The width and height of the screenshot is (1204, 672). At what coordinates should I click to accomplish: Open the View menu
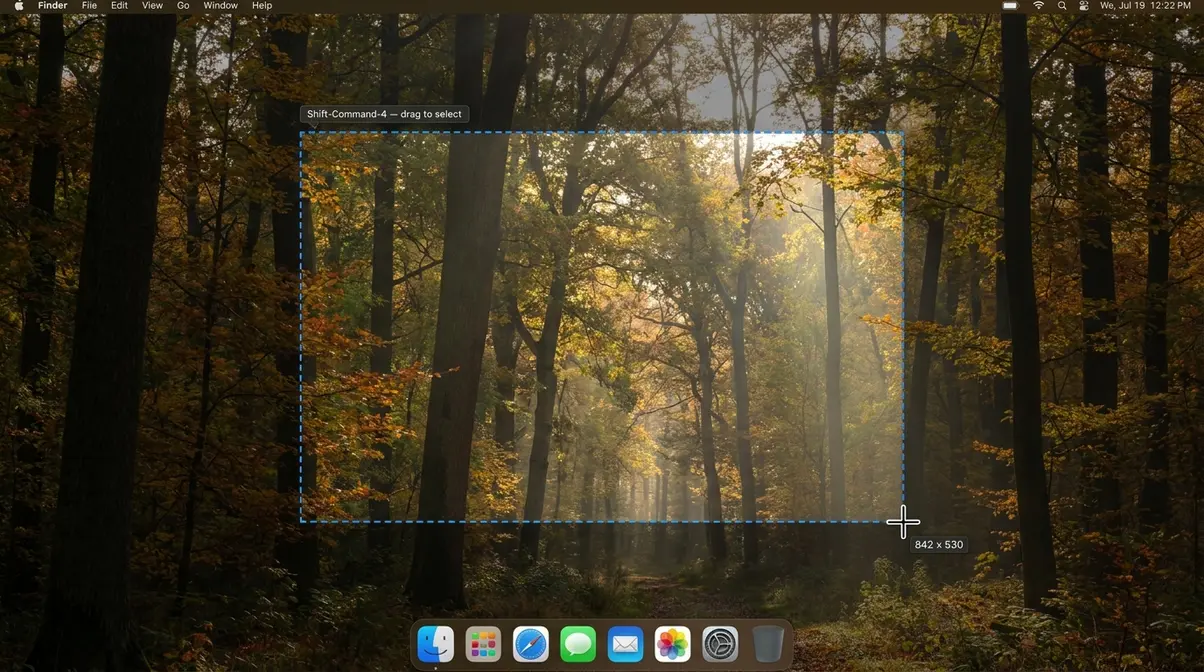point(152,6)
